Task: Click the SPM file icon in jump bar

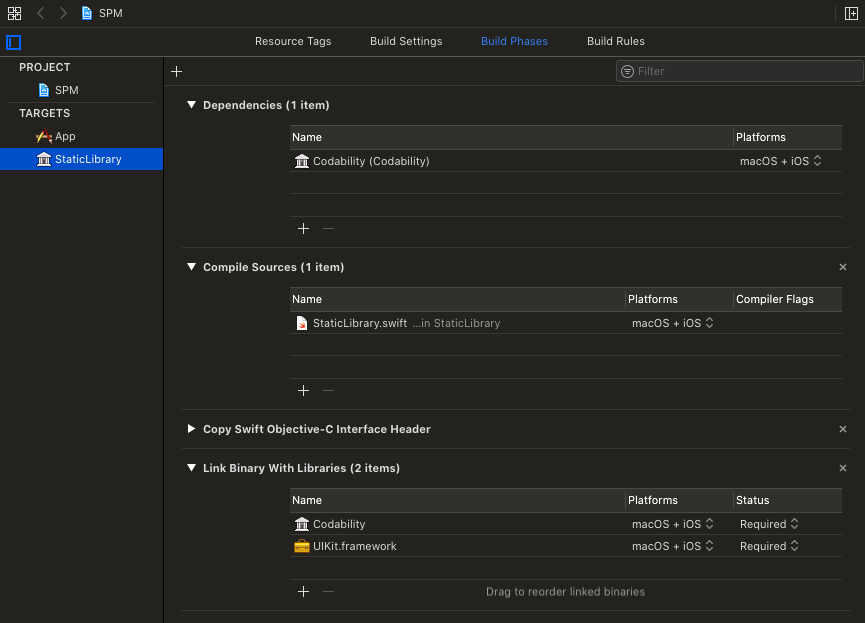Action: [x=87, y=13]
